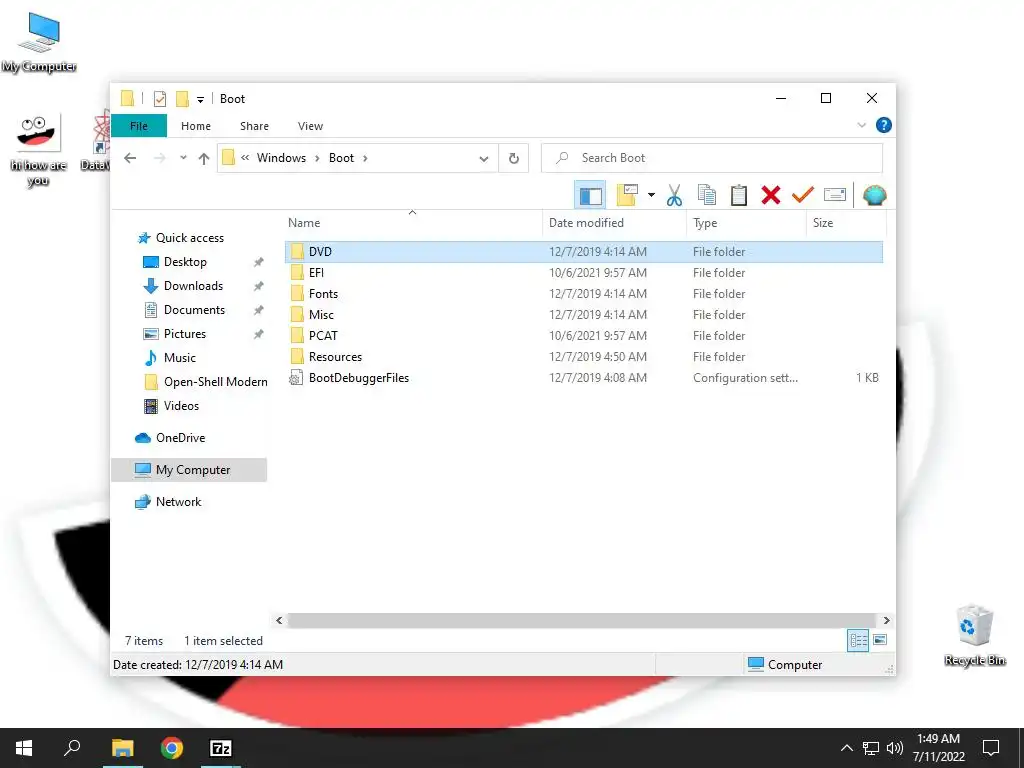
Task: Select the Misc folder
Action: pyautogui.click(x=584, y=315)
